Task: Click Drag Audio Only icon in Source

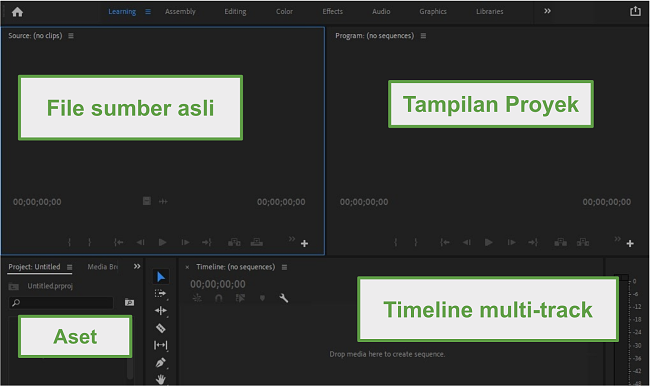Action: 163,201
